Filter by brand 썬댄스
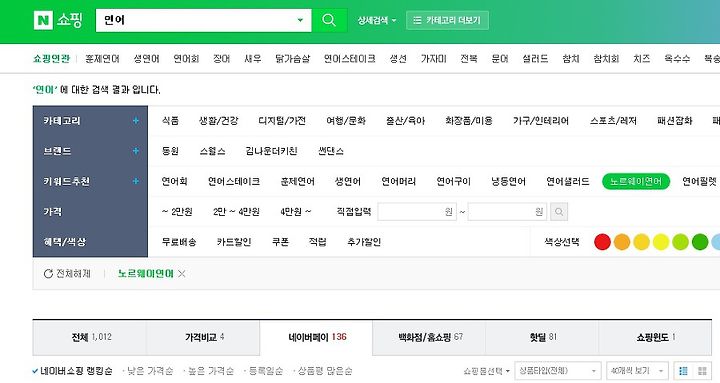The image size is (720, 383). 331,151
